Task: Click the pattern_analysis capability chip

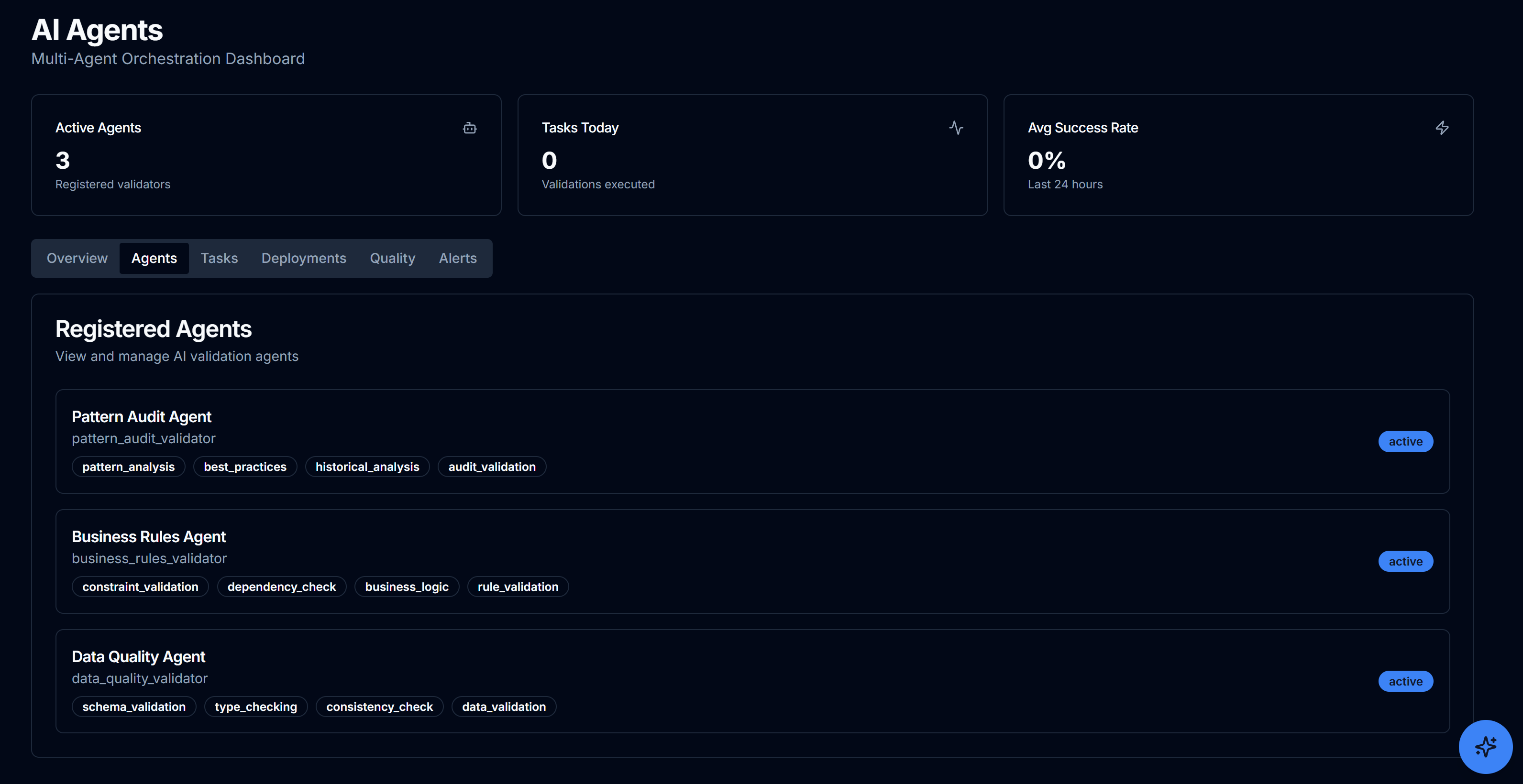Action: click(x=128, y=466)
